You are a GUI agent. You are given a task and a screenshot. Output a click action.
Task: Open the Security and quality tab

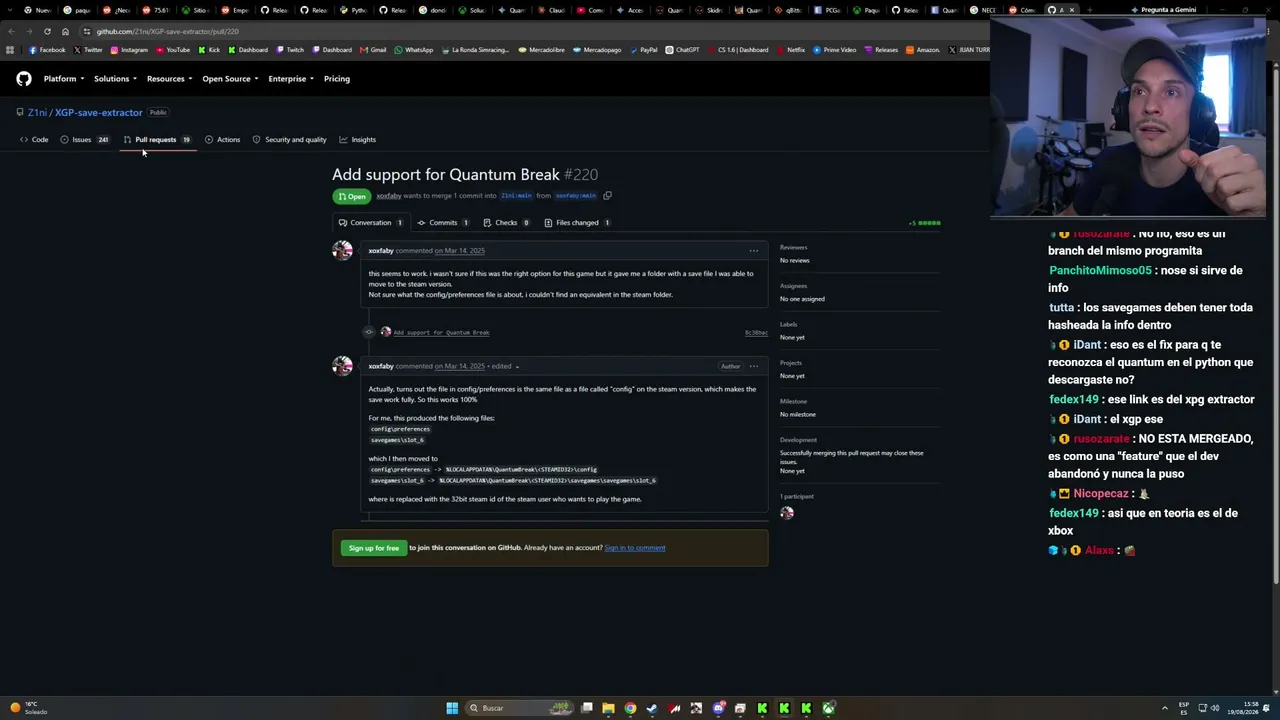(290, 140)
